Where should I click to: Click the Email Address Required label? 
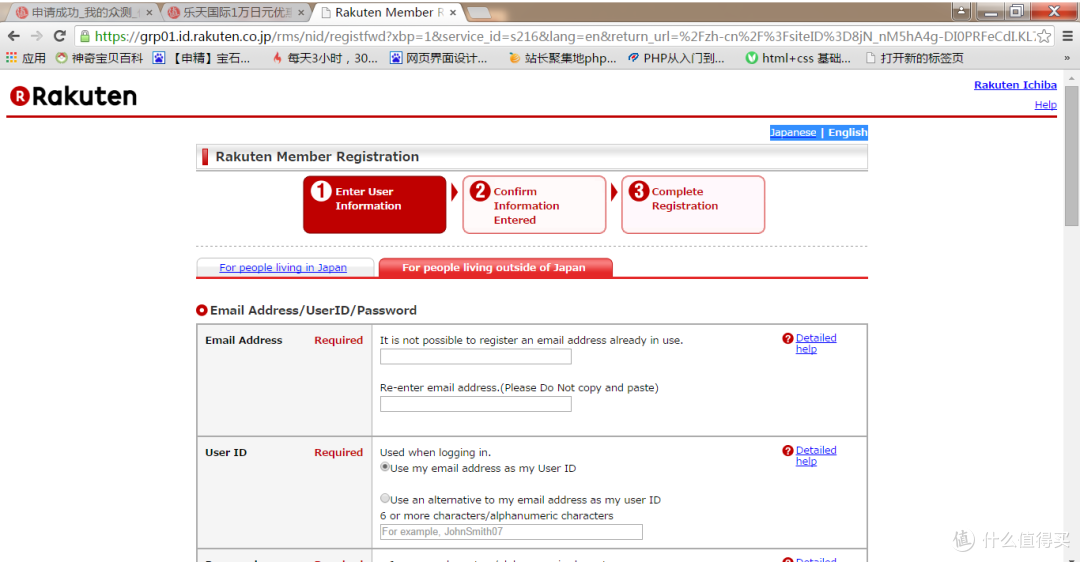[x=338, y=340]
